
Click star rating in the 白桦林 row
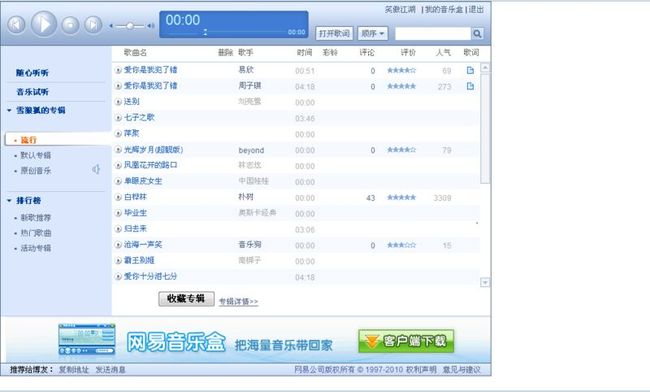401,197
